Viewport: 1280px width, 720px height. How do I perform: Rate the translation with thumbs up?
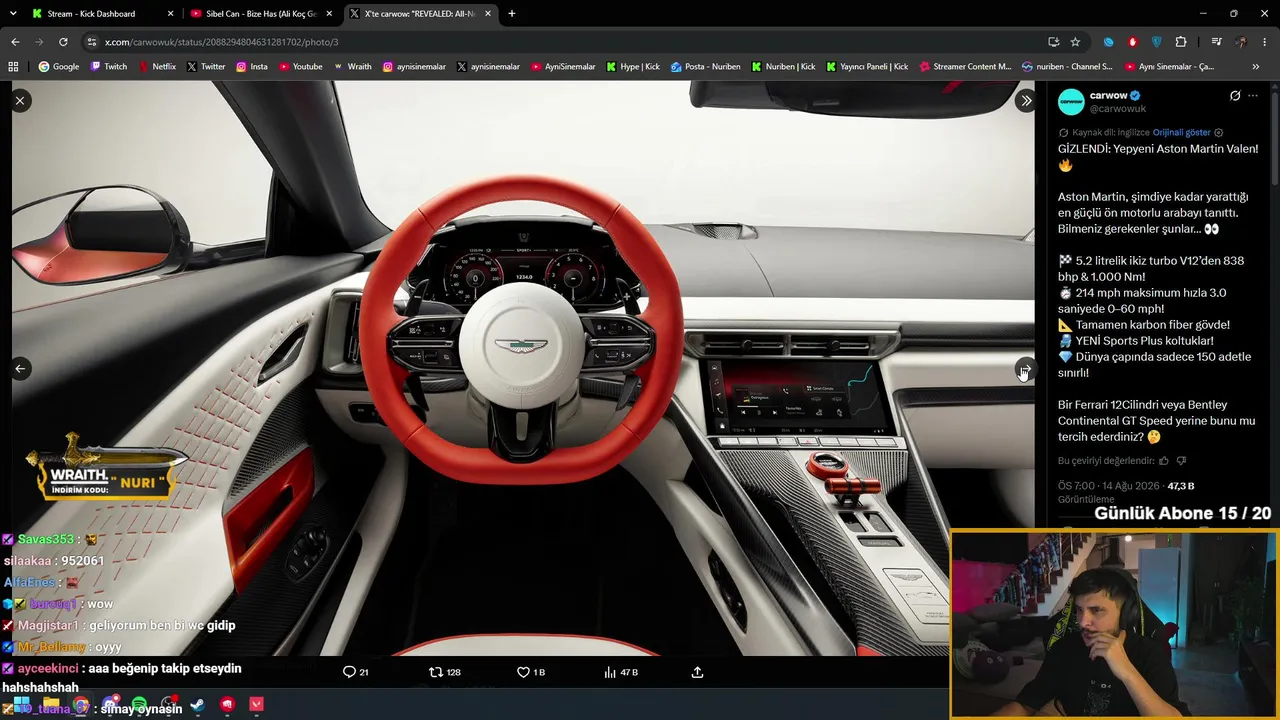tap(1163, 461)
